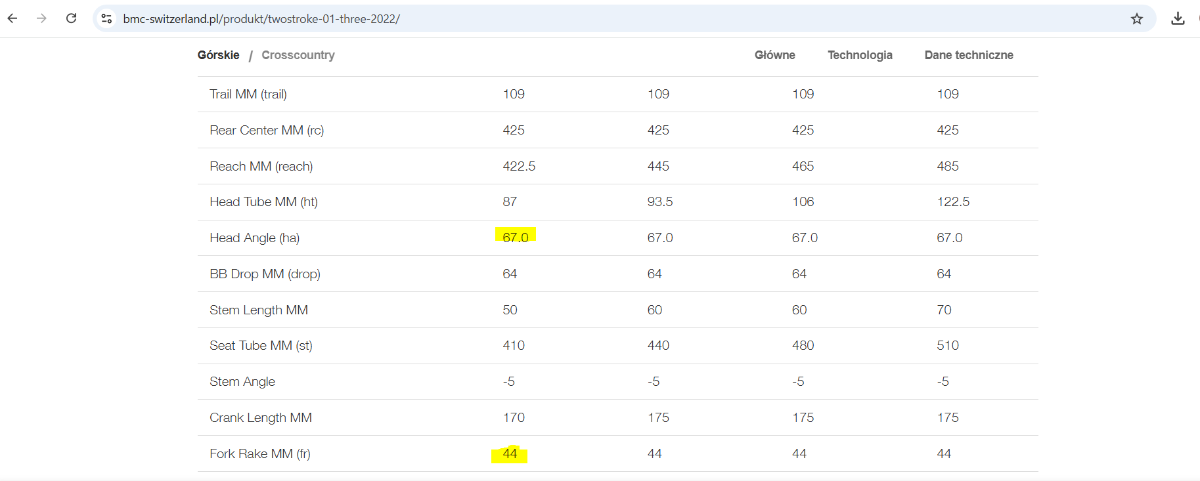The height and width of the screenshot is (481, 1200).
Task: Jump to the Dane techniczne tab
Action: [969, 55]
